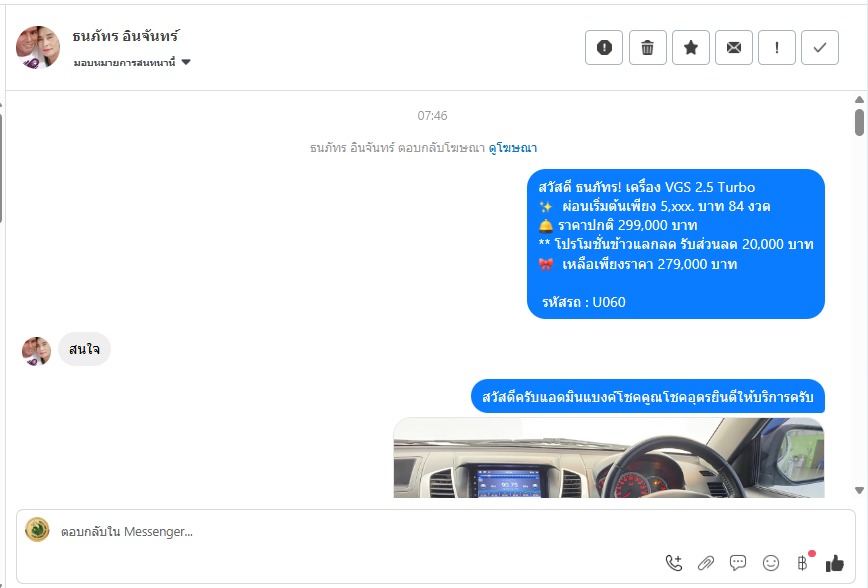868x588 pixels.
Task: Send a thumbs-up like
Action: coord(835,563)
